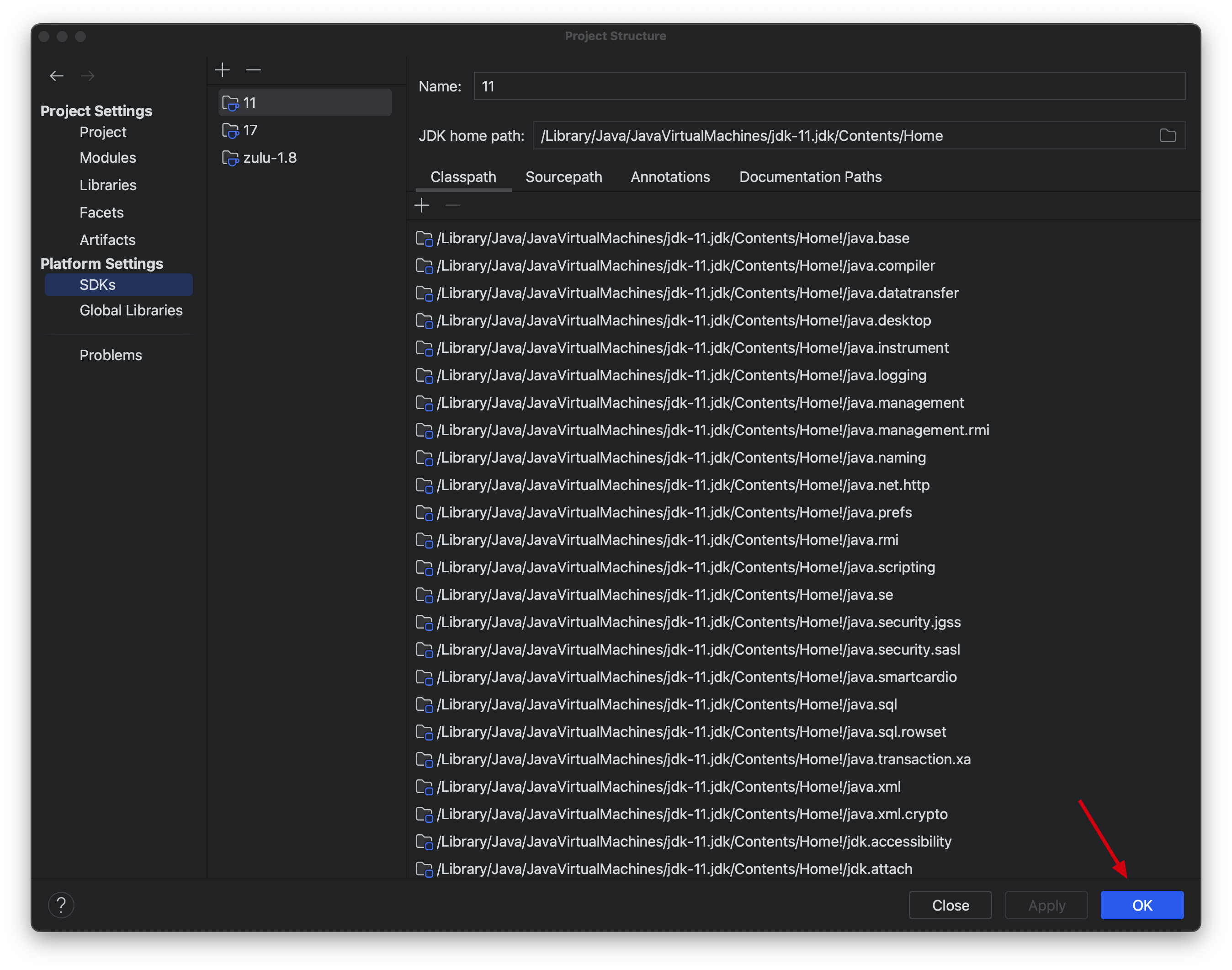
Task: Click the back navigation arrow
Action: [56, 75]
